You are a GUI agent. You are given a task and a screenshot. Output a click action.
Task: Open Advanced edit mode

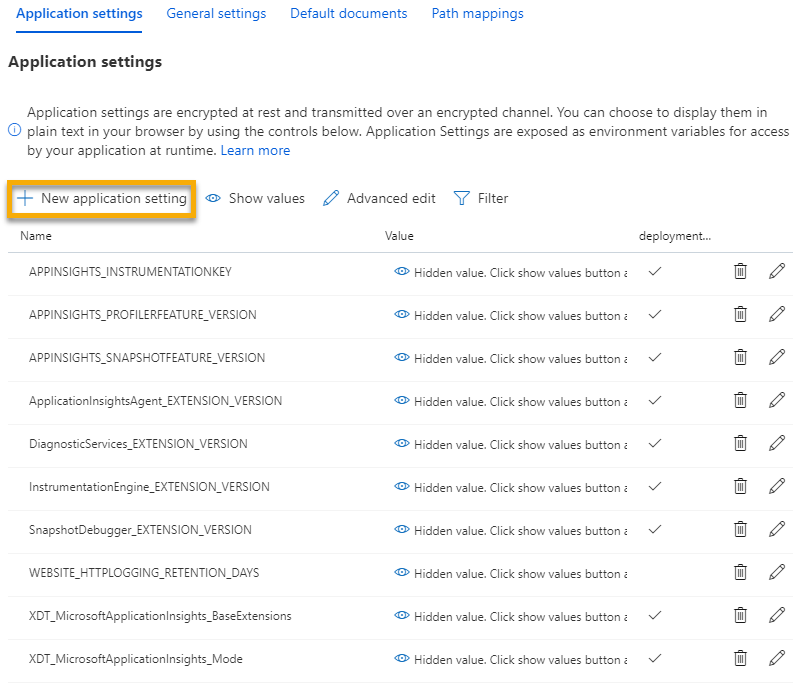379,198
